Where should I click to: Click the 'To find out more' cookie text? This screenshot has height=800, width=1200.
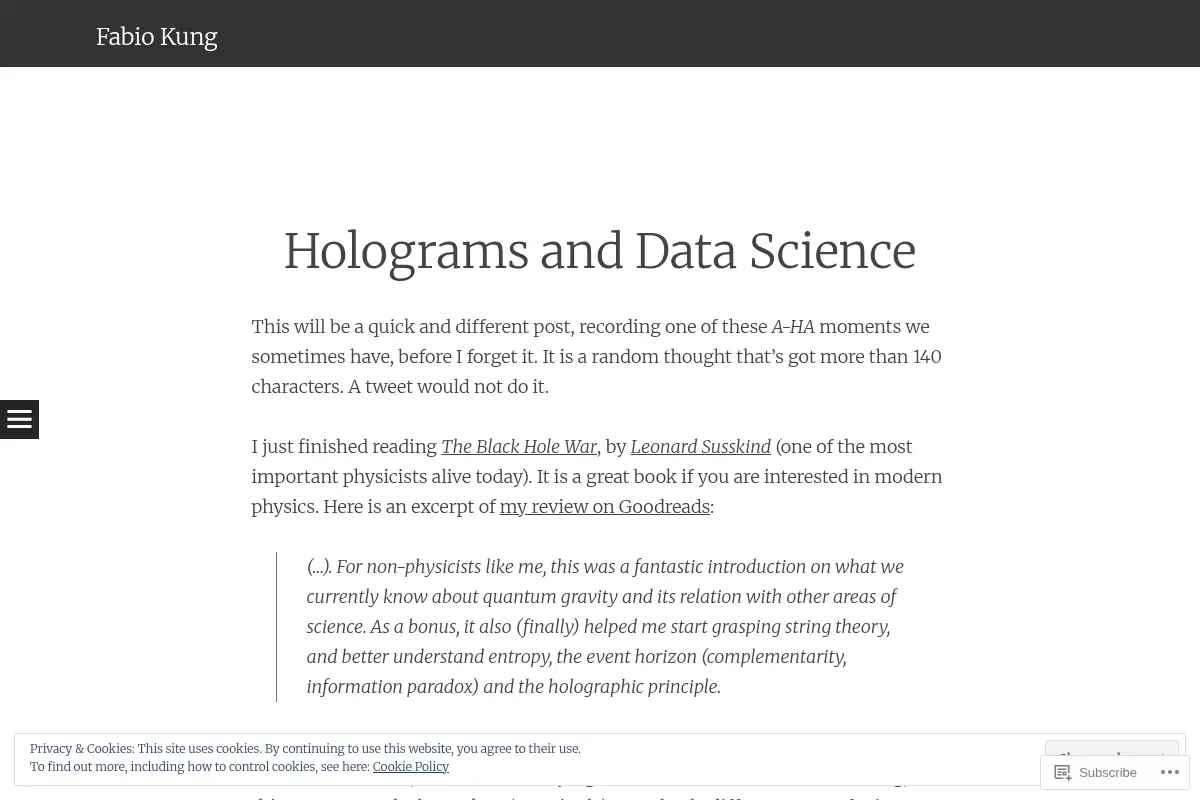click(x=200, y=767)
